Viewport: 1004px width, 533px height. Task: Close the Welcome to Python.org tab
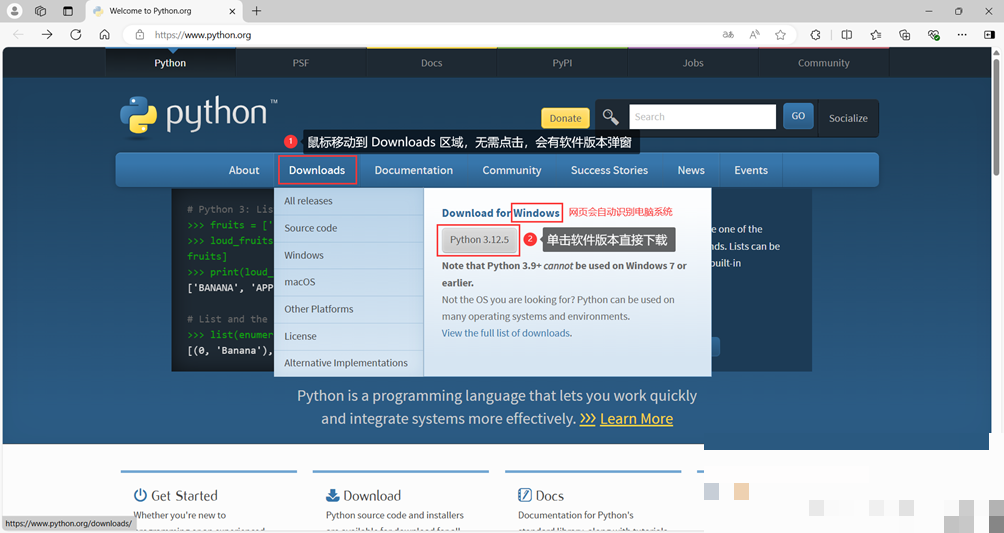pyautogui.click(x=232, y=11)
